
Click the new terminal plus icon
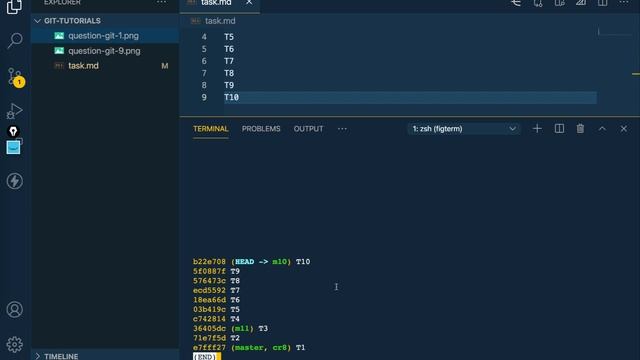pyautogui.click(x=537, y=129)
